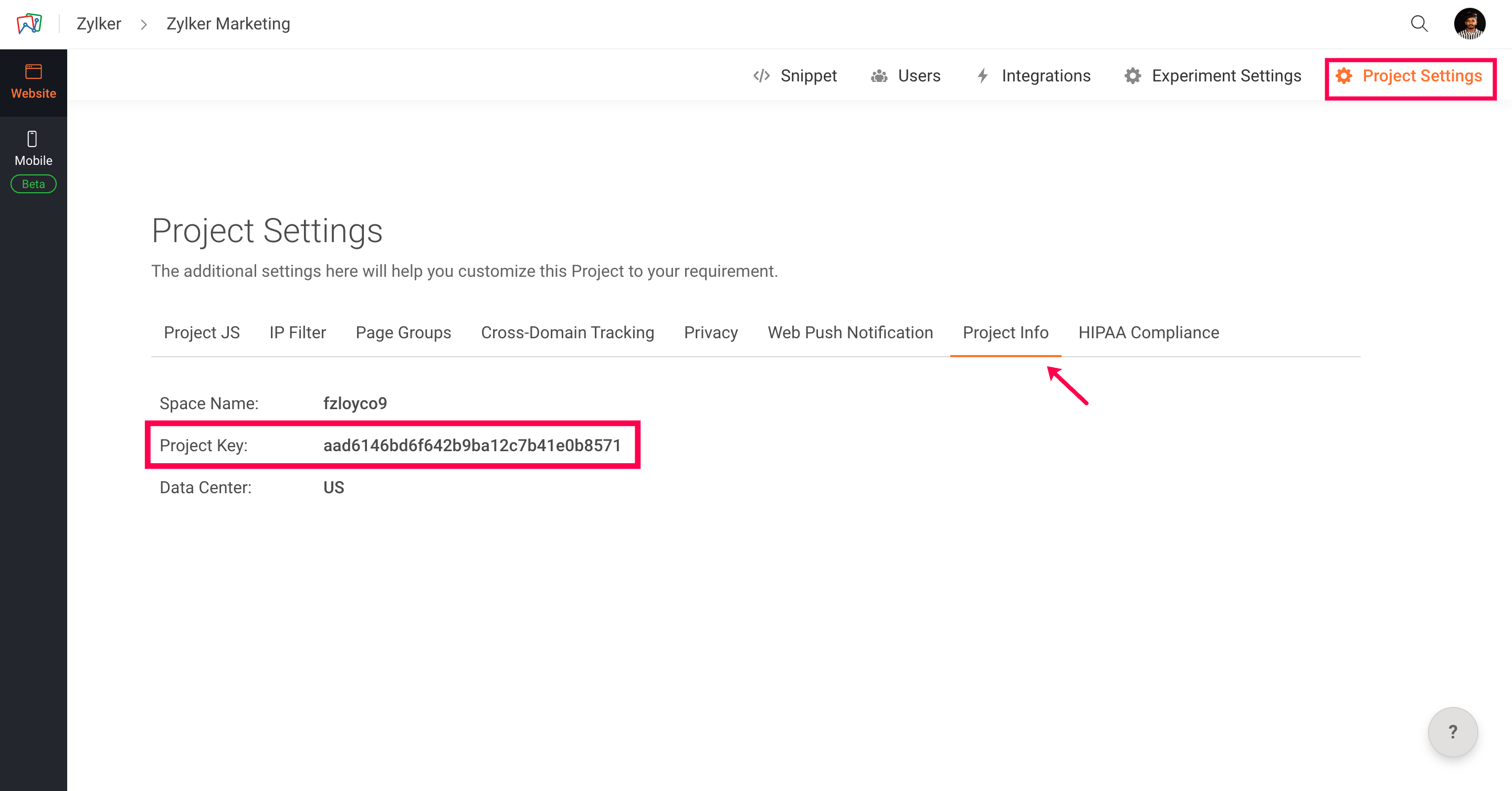Viewport: 1512px width, 791px height.
Task: Click the green Beta badge
Action: click(34, 184)
